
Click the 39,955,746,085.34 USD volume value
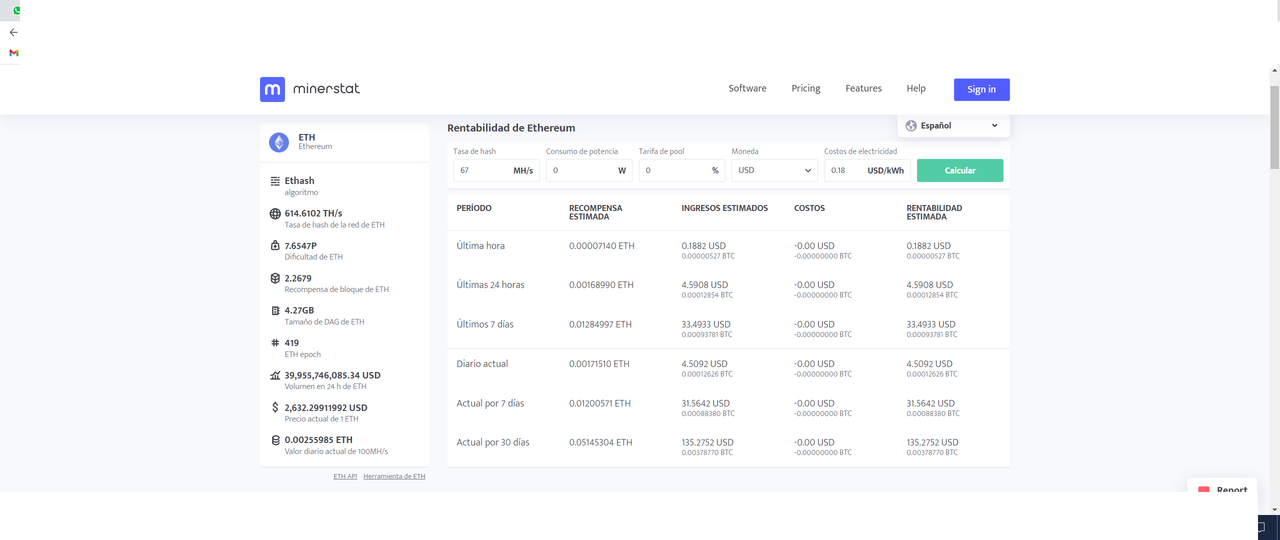click(332, 376)
